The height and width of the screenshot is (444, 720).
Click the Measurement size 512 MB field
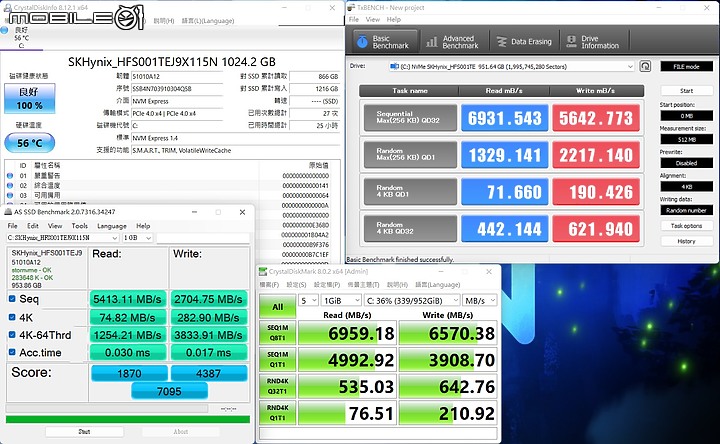(x=686, y=139)
